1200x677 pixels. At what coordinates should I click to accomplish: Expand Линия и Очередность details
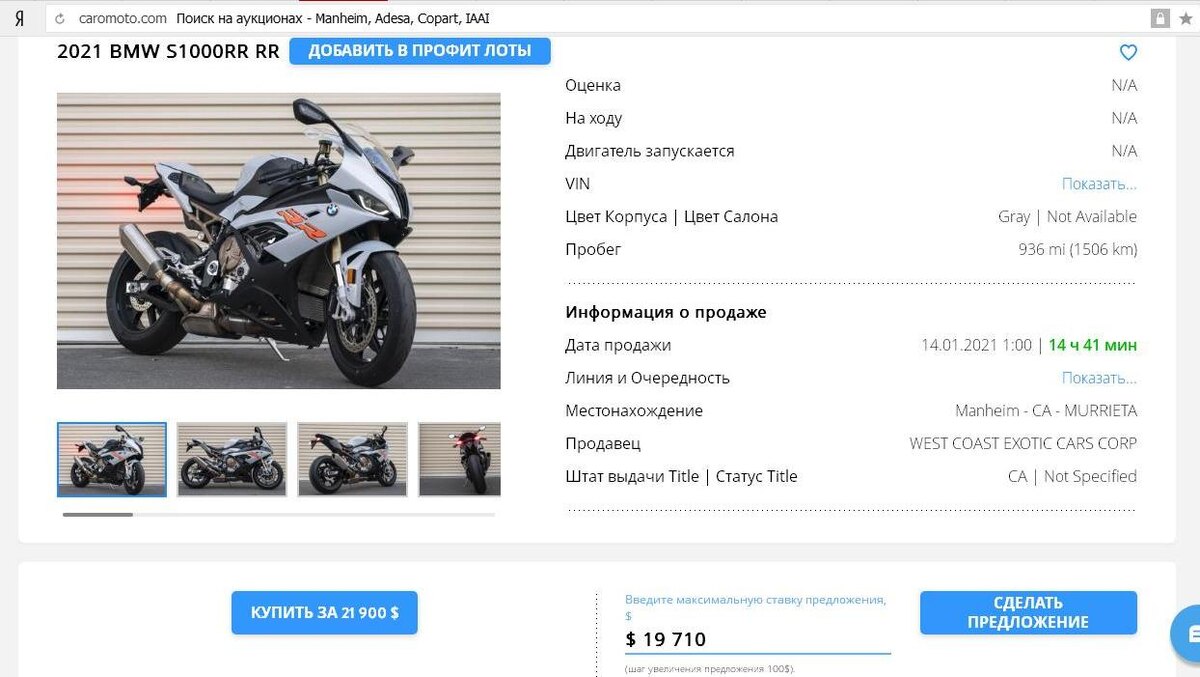pyautogui.click(x=1098, y=377)
